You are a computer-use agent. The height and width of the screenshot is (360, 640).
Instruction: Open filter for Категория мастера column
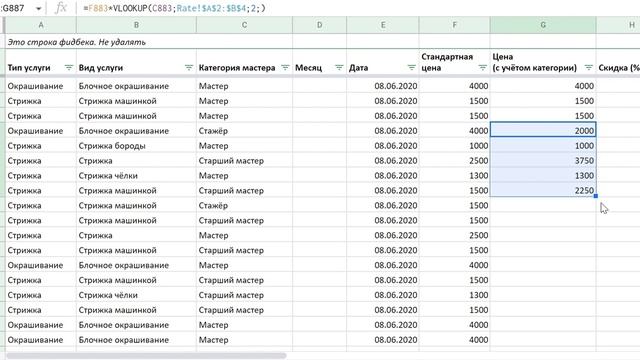tap(285, 68)
